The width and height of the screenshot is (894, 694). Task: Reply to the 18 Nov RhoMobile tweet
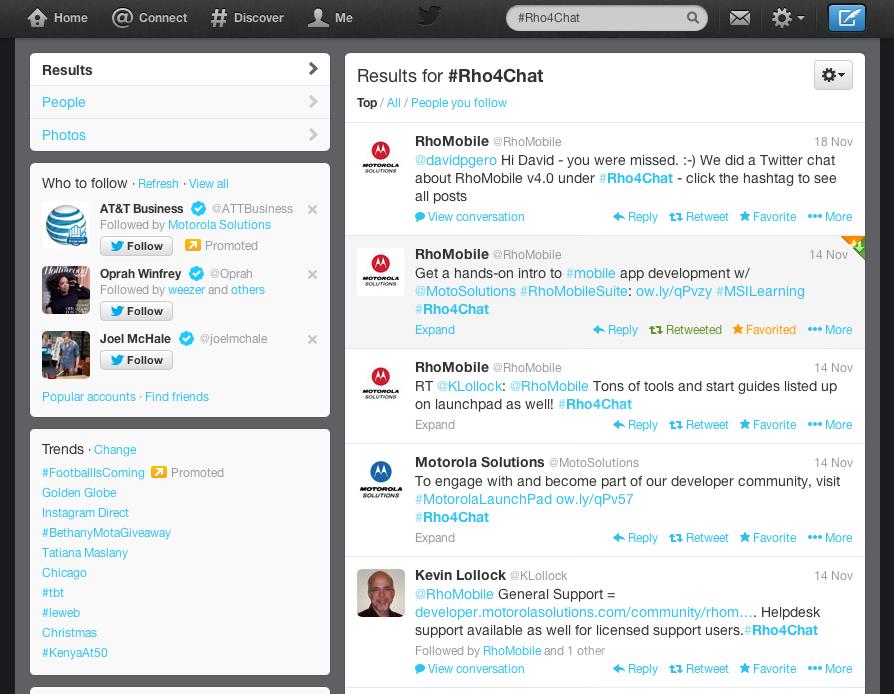(x=635, y=217)
